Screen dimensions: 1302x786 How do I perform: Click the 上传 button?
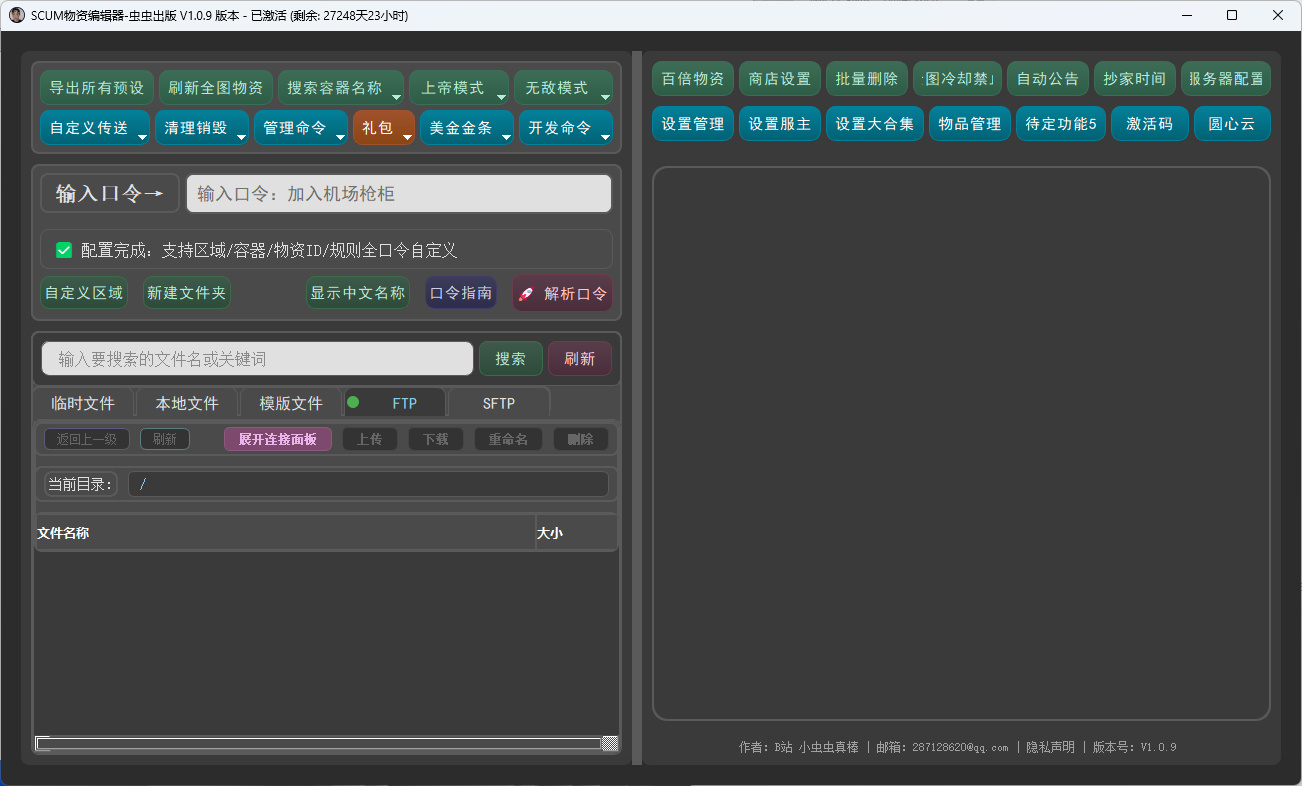pyautogui.click(x=370, y=439)
